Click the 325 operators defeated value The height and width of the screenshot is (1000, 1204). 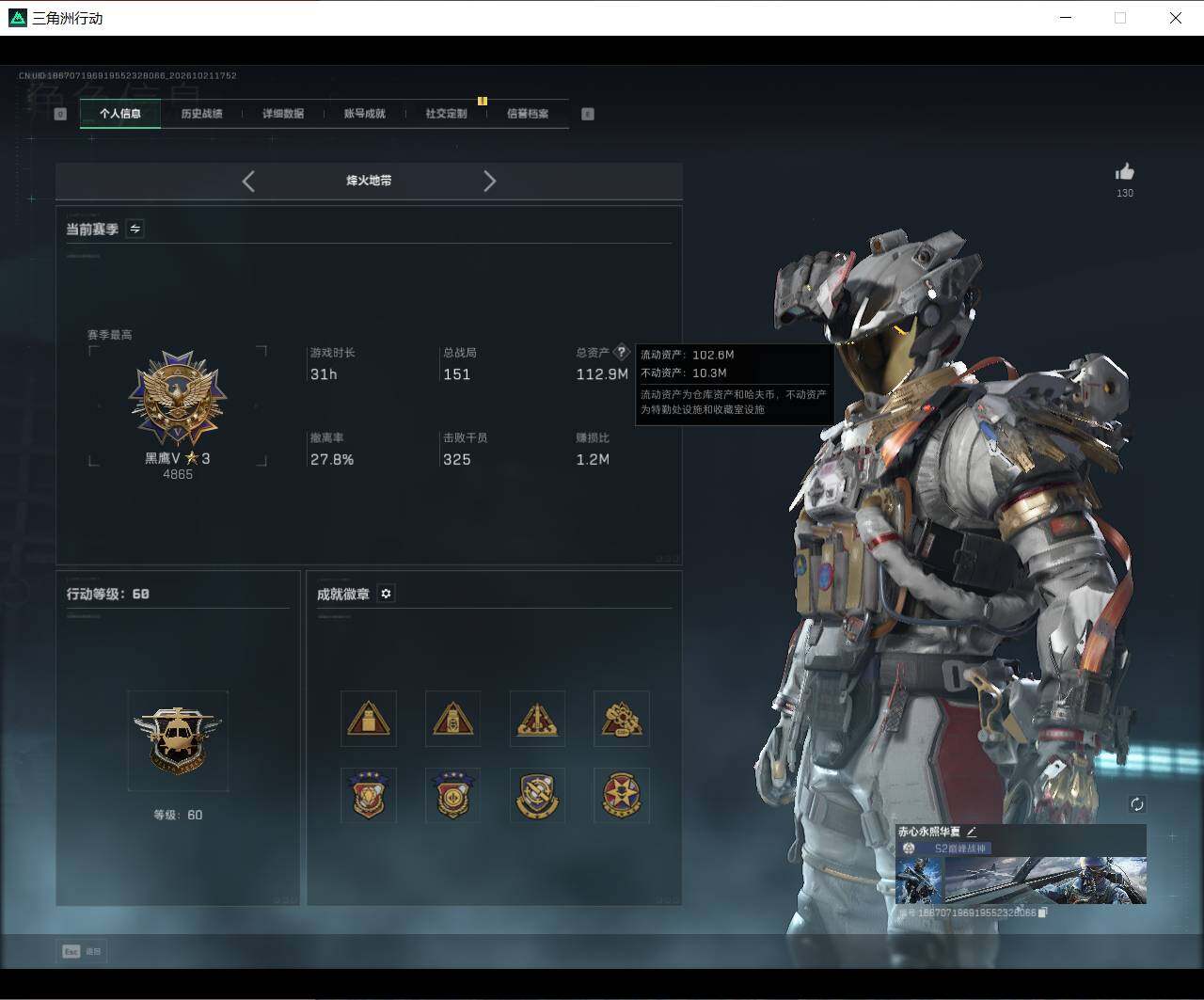[457, 460]
